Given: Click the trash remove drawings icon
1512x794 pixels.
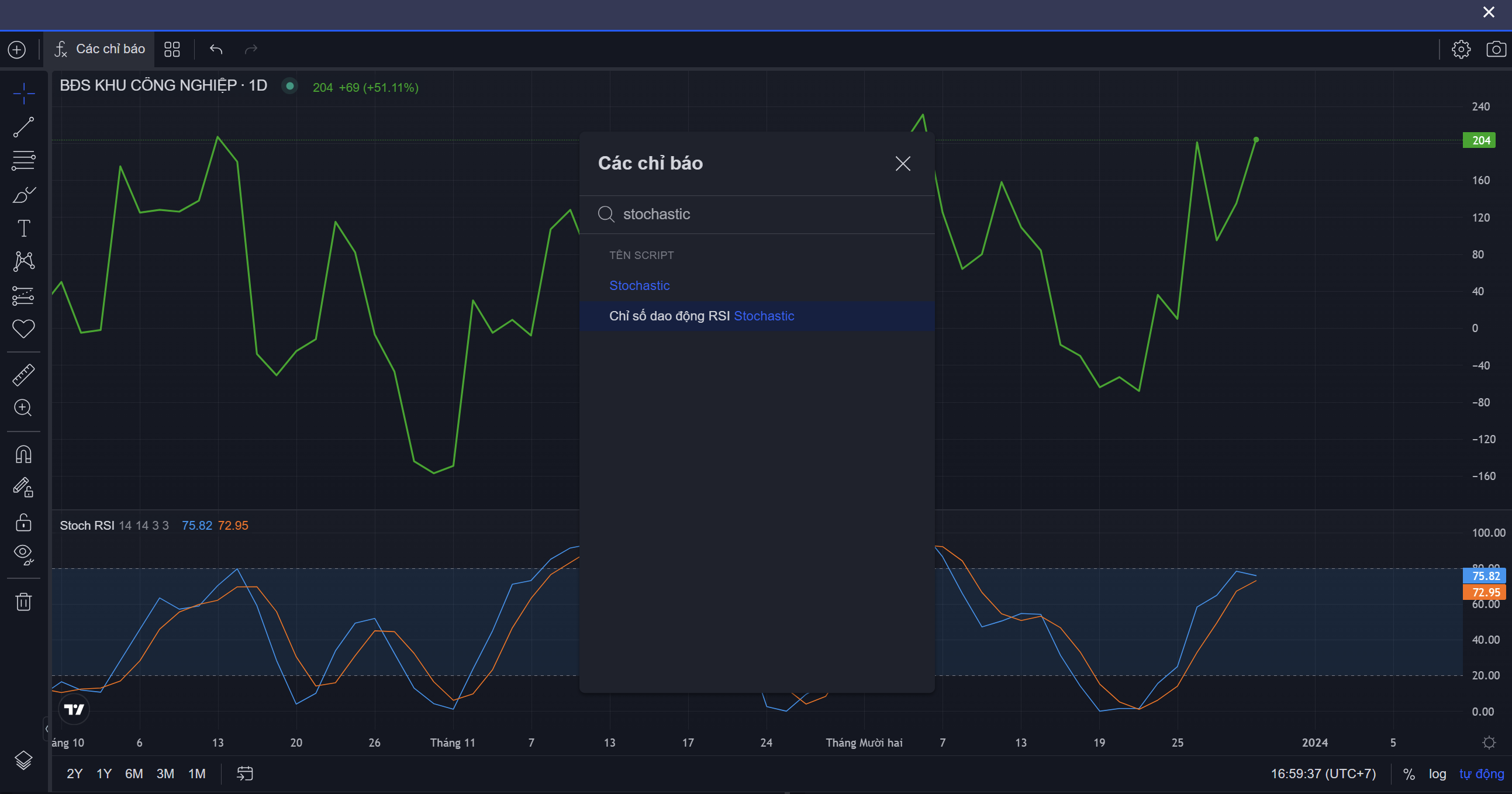Looking at the screenshot, I should pyautogui.click(x=23, y=602).
